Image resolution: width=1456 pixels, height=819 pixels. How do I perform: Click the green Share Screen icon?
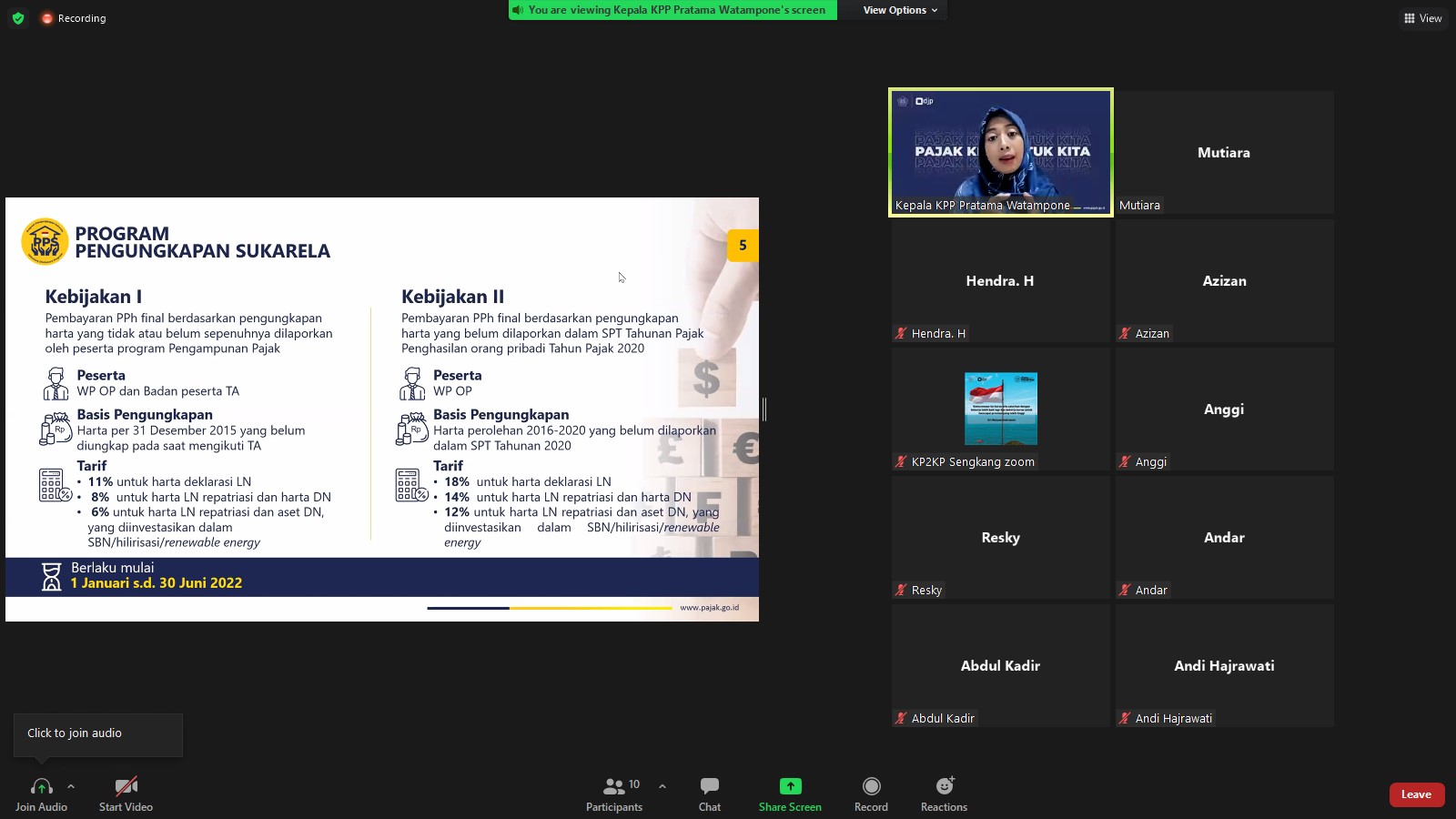790,786
